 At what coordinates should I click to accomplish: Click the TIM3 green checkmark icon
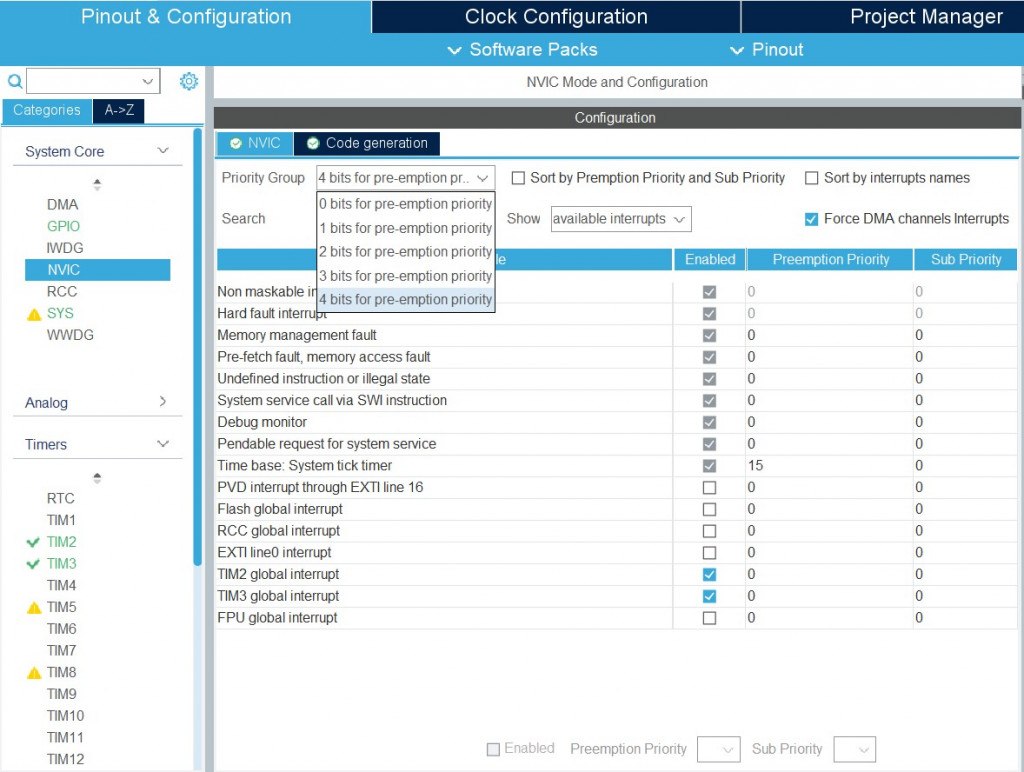33,564
